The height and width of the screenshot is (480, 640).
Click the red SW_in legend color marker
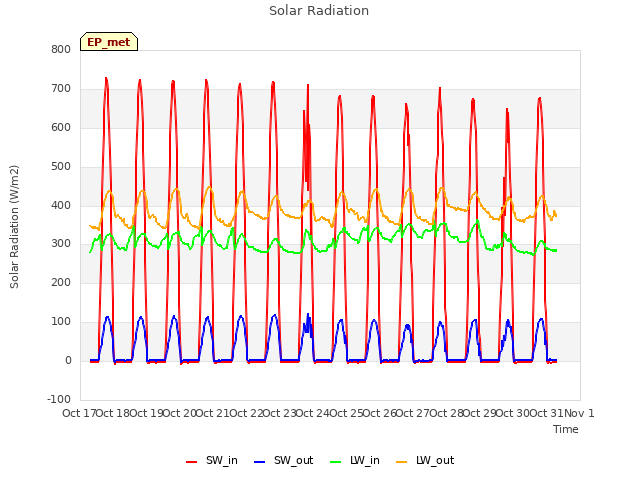coord(191,462)
